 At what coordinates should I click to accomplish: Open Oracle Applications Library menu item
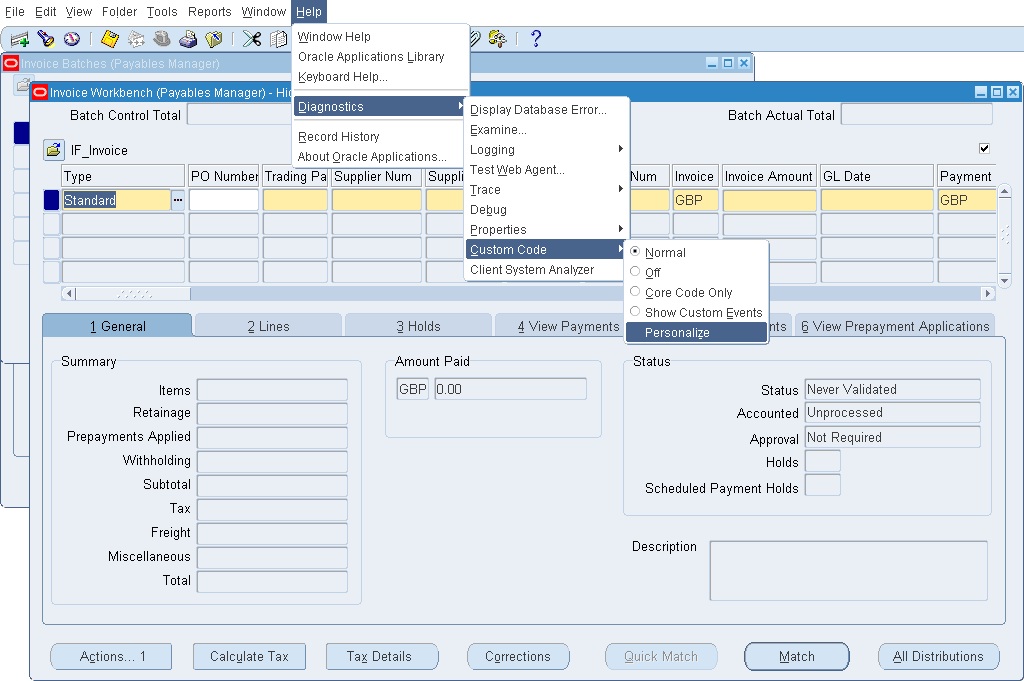point(379,57)
